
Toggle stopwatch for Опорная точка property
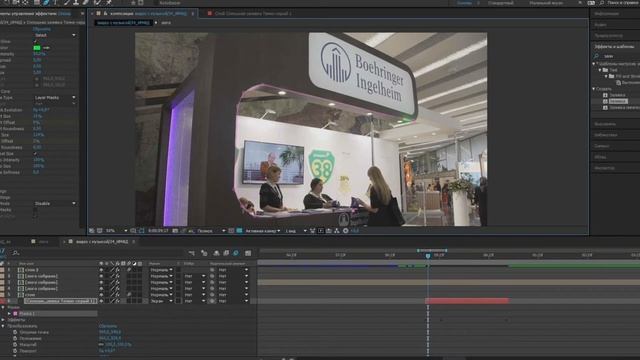click(15, 332)
